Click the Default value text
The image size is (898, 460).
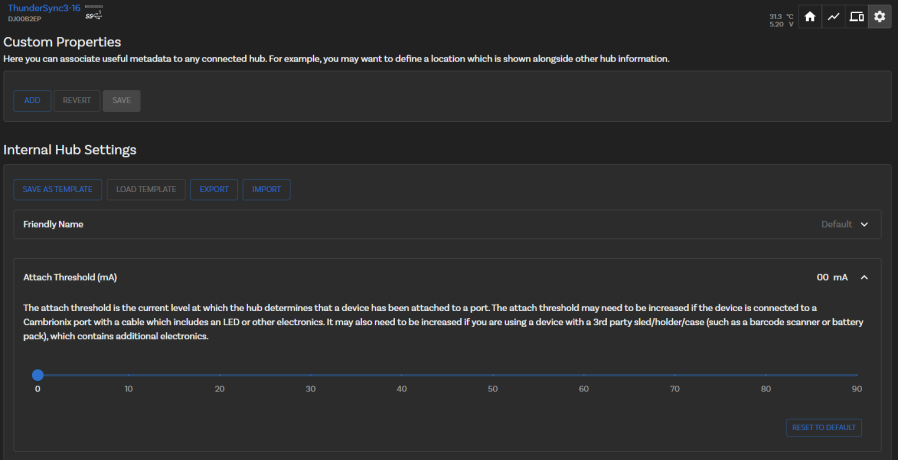(x=837, y=225)
